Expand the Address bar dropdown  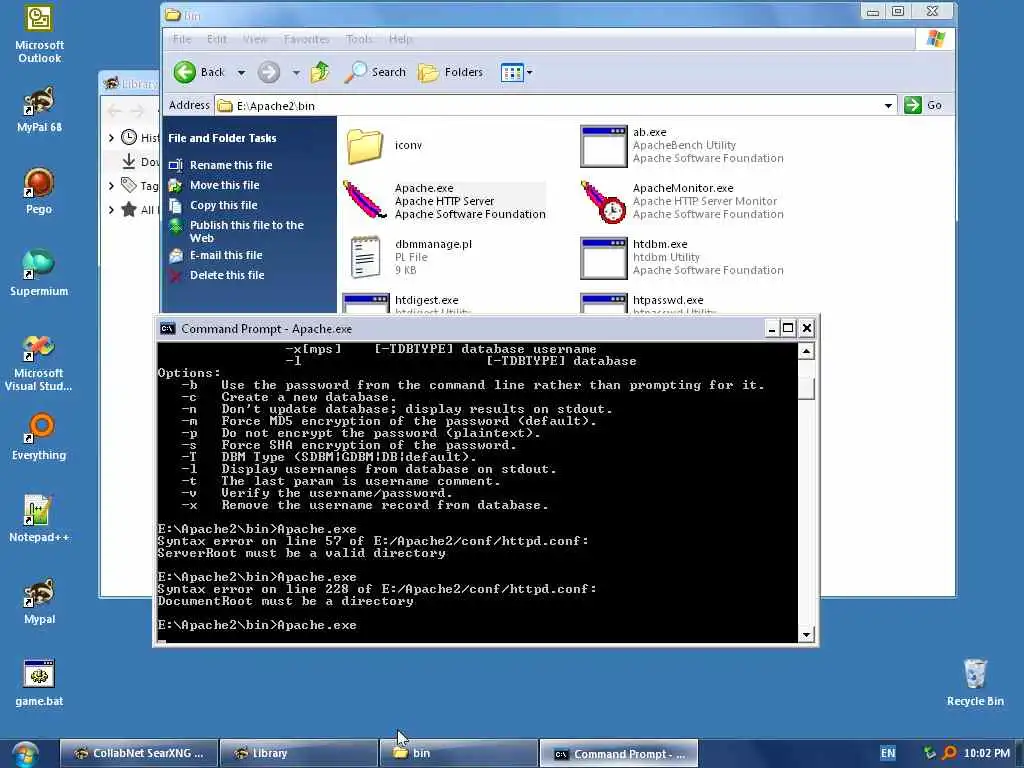pos(888,105)
